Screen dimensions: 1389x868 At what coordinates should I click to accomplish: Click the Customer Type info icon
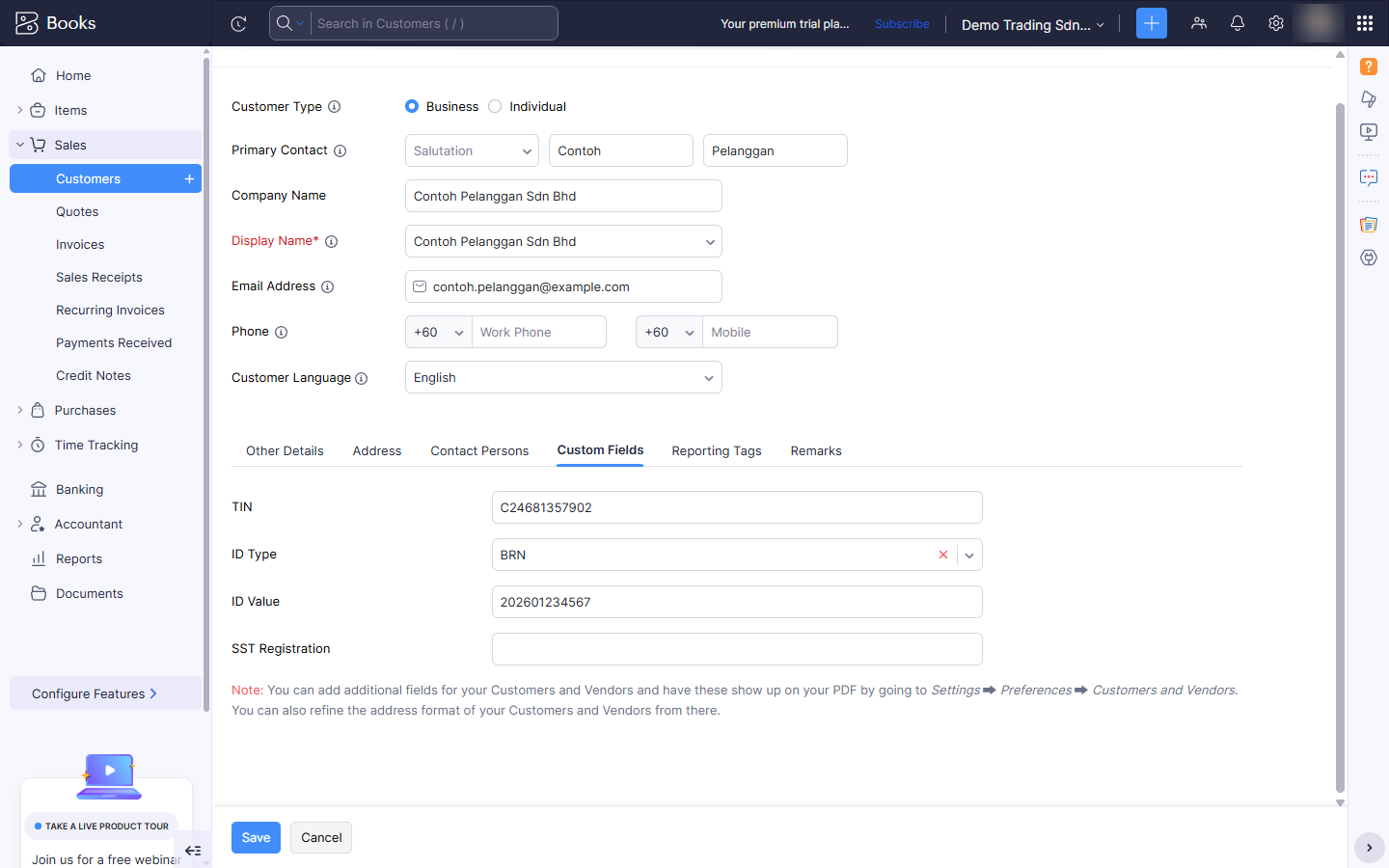(x=335, y=107)
